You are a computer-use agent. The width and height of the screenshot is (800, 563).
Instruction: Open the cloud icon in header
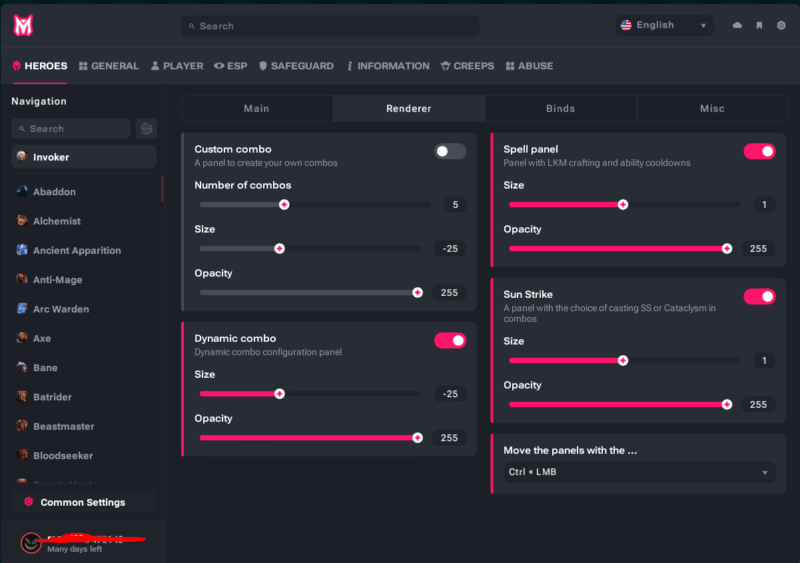coord(737,25)
